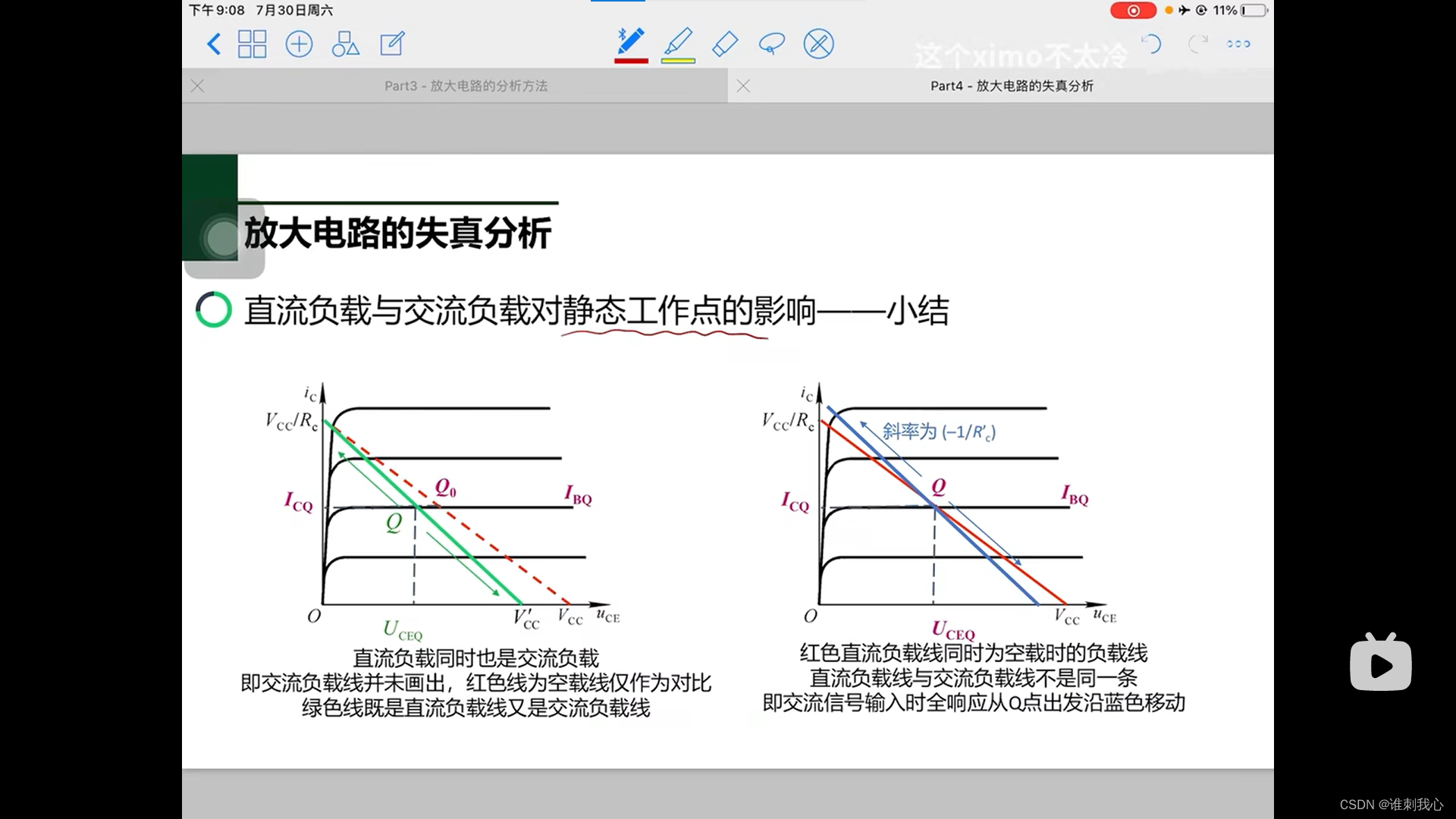The width and height of the screenshot is (1456, 819).
Task: Redo the last undone action
Action: click(x=1197, y=44)
